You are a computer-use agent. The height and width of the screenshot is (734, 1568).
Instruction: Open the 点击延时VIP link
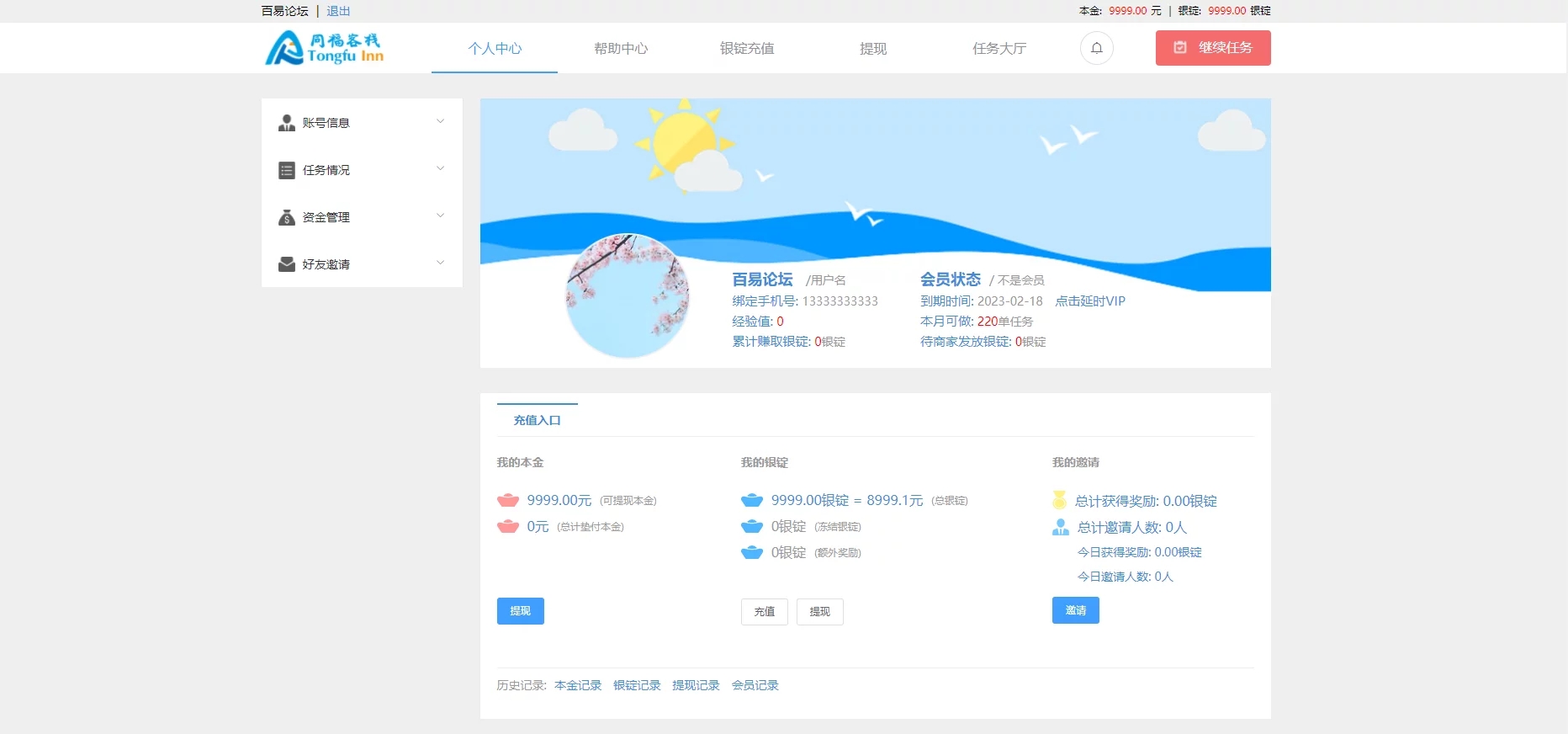point(1090,301)
